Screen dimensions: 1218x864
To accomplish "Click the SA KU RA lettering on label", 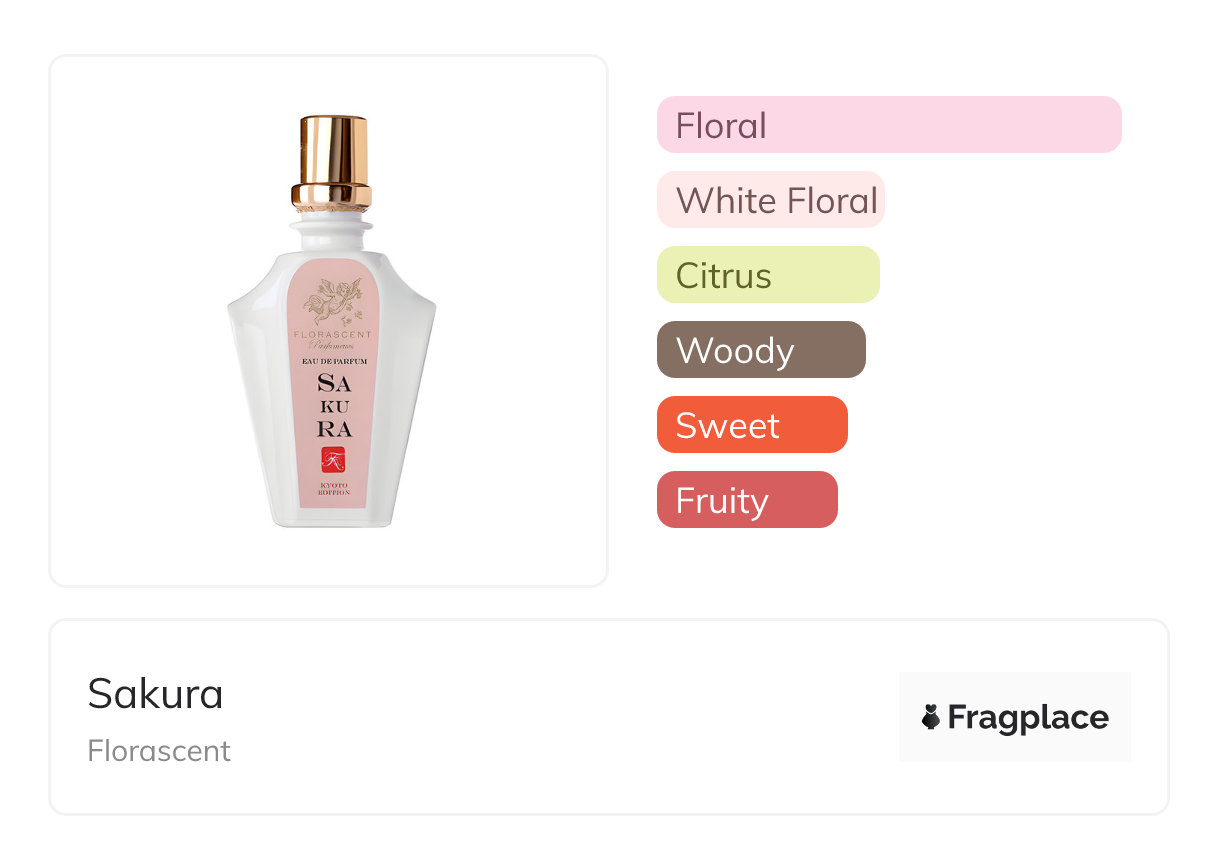I will tap(333, 406).
